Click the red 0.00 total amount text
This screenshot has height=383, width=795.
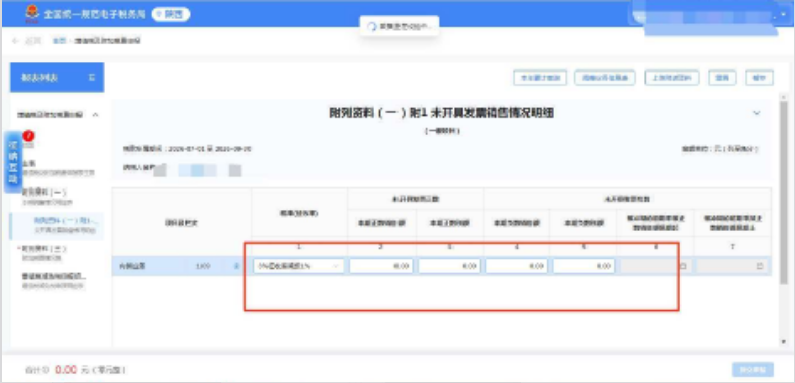(66, 370)
